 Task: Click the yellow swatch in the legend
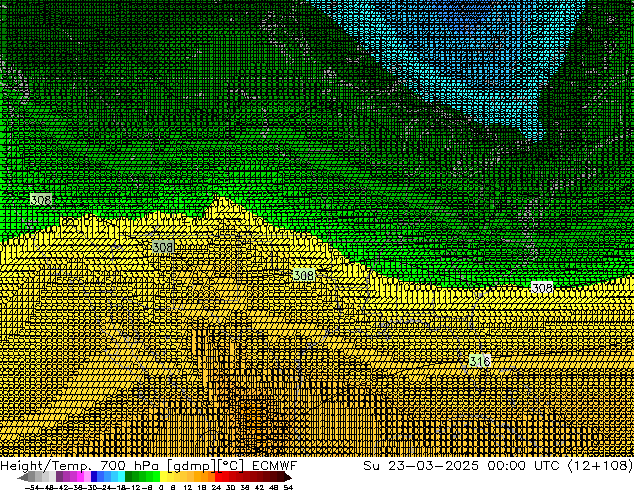pyautogui.click(x=163, y=477)
